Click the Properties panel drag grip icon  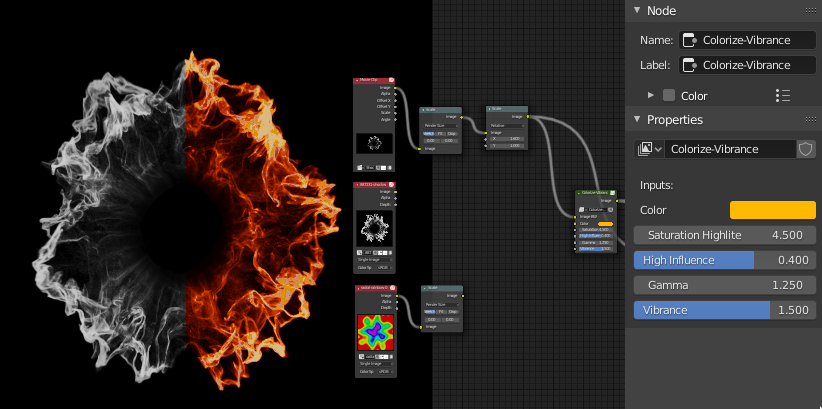(x=809, y=120)
